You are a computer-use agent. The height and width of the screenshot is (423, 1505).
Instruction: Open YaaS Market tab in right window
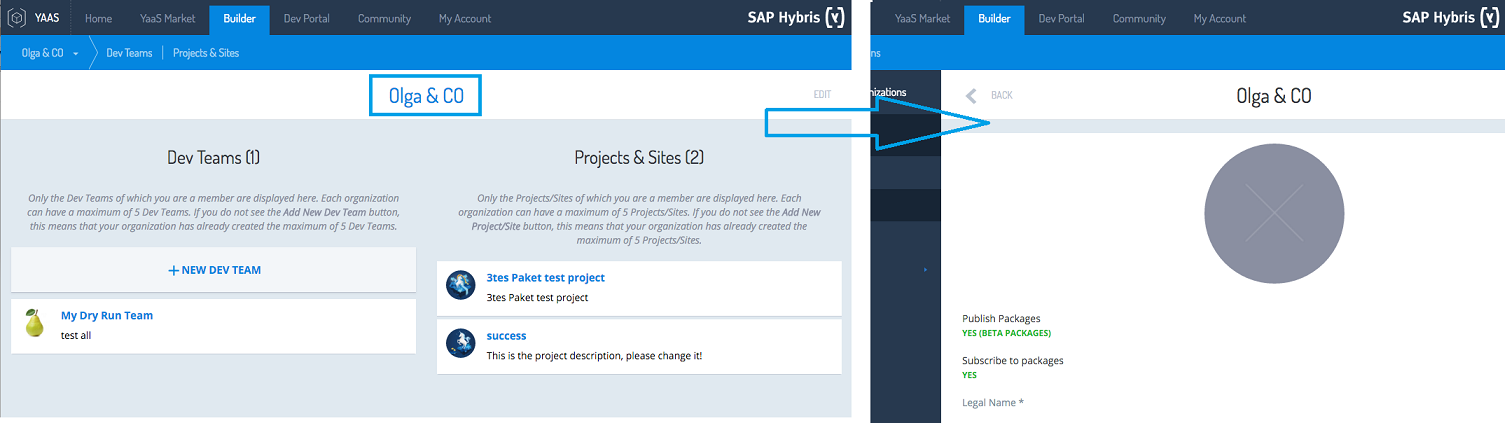click(922, 18)
